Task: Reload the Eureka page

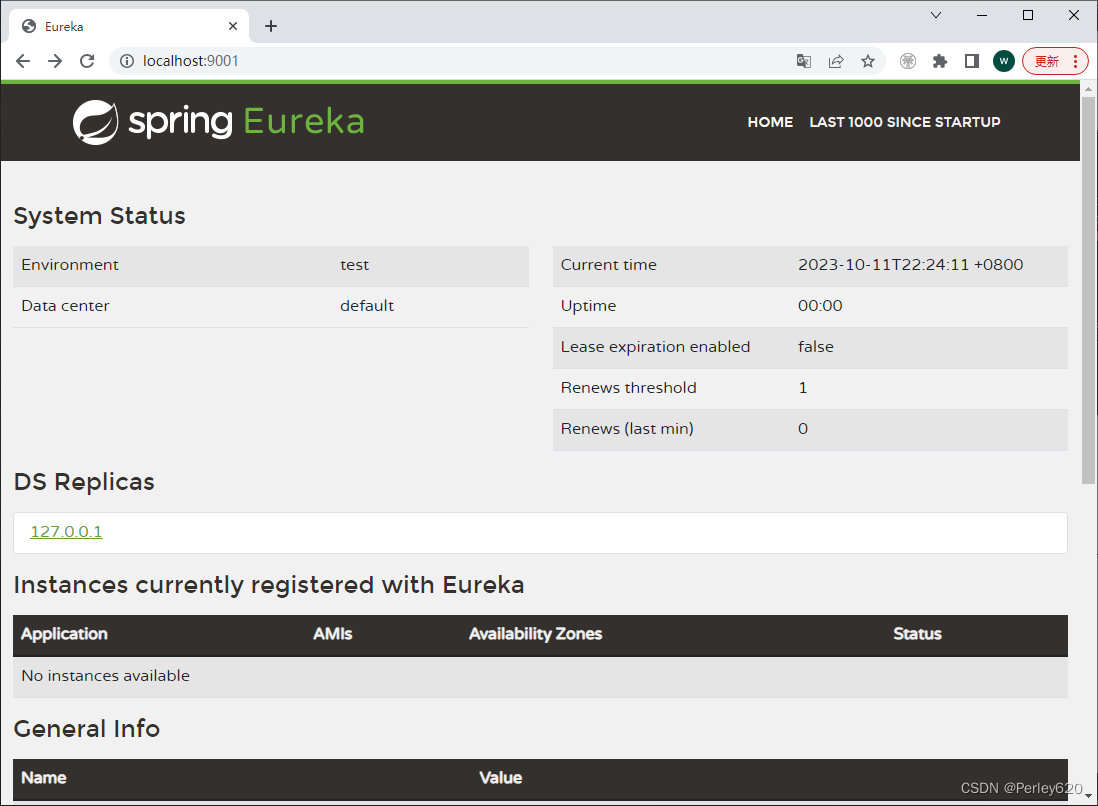Action: [87, 61]
